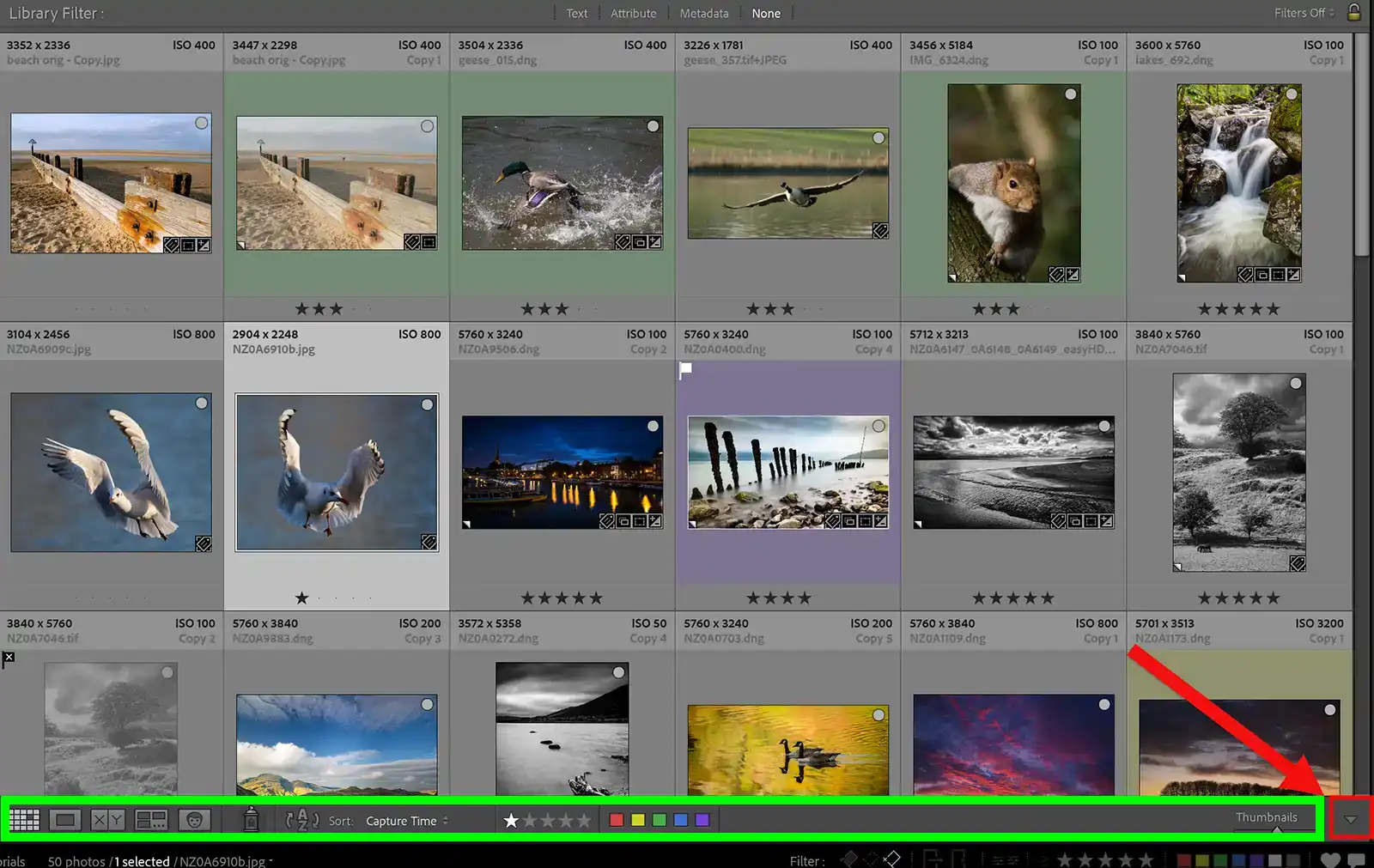The height and width of the screenshot is (868, 1374).
Task: Click the Text library filter option
Action: [576, 13]
